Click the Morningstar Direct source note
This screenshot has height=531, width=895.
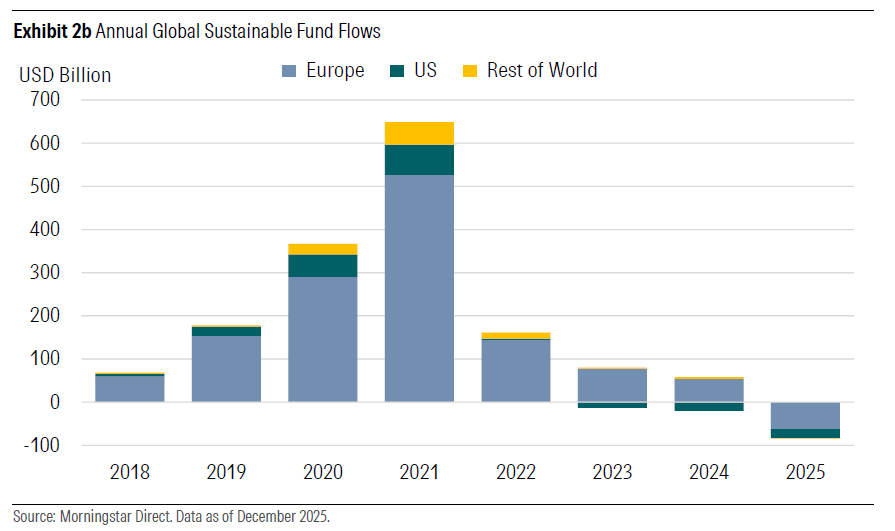171,517
